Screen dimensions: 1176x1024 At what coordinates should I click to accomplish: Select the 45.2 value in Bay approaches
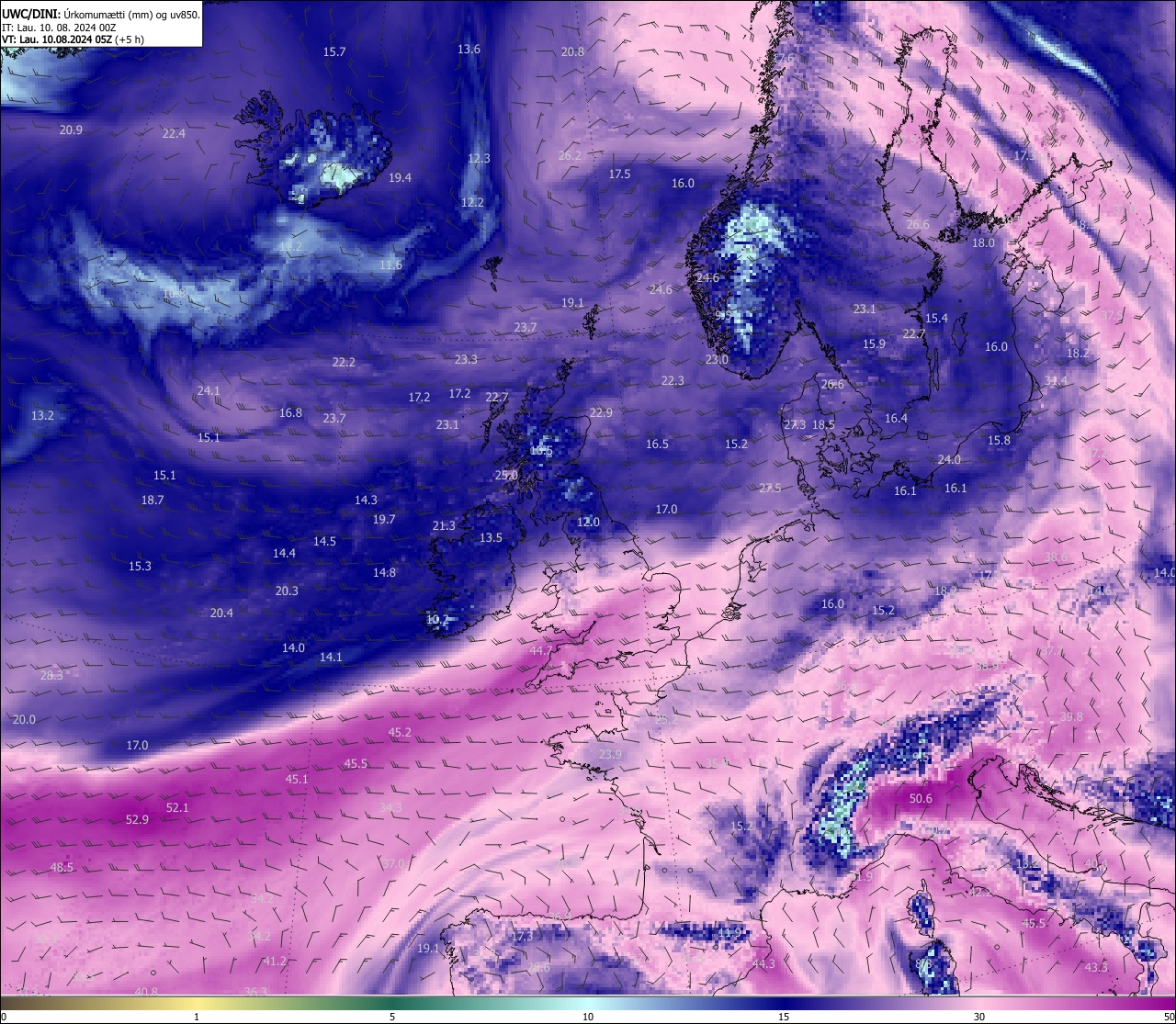(x=400, y=733)
